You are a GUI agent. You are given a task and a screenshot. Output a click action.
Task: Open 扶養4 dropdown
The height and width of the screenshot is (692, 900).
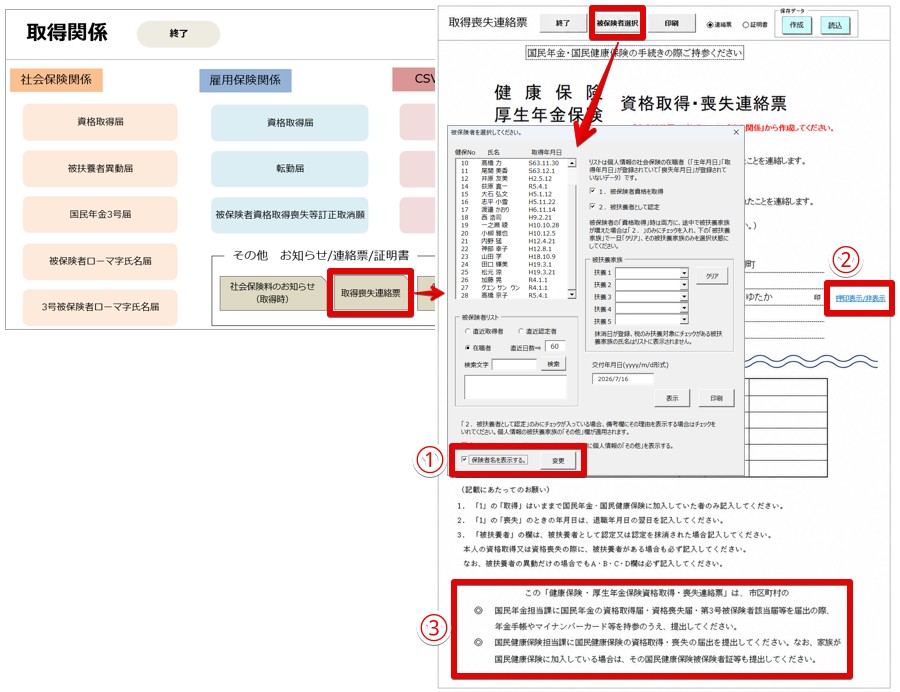[684, 309]
